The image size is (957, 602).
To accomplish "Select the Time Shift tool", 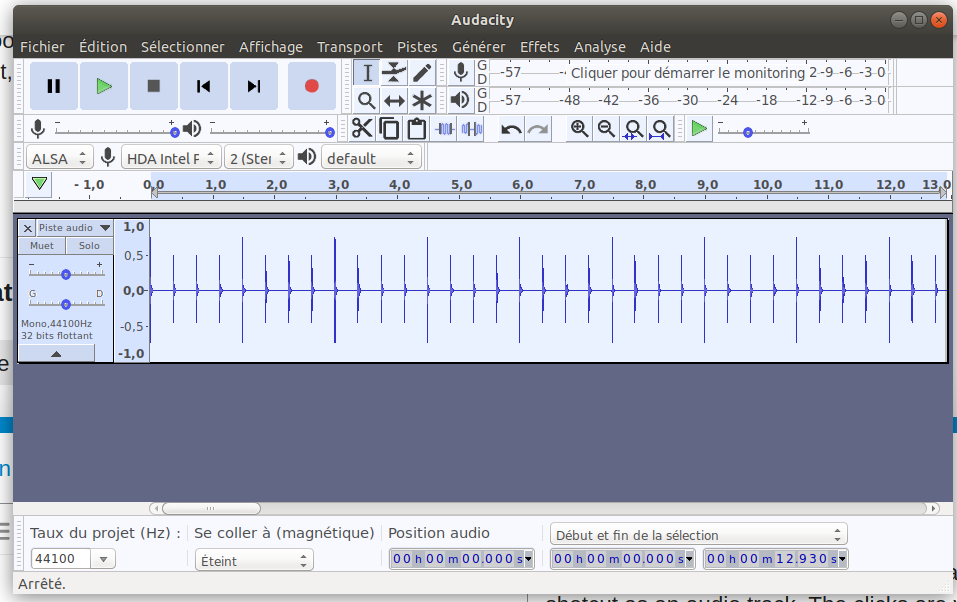I will pyautogui.click(x=394, y=100).
